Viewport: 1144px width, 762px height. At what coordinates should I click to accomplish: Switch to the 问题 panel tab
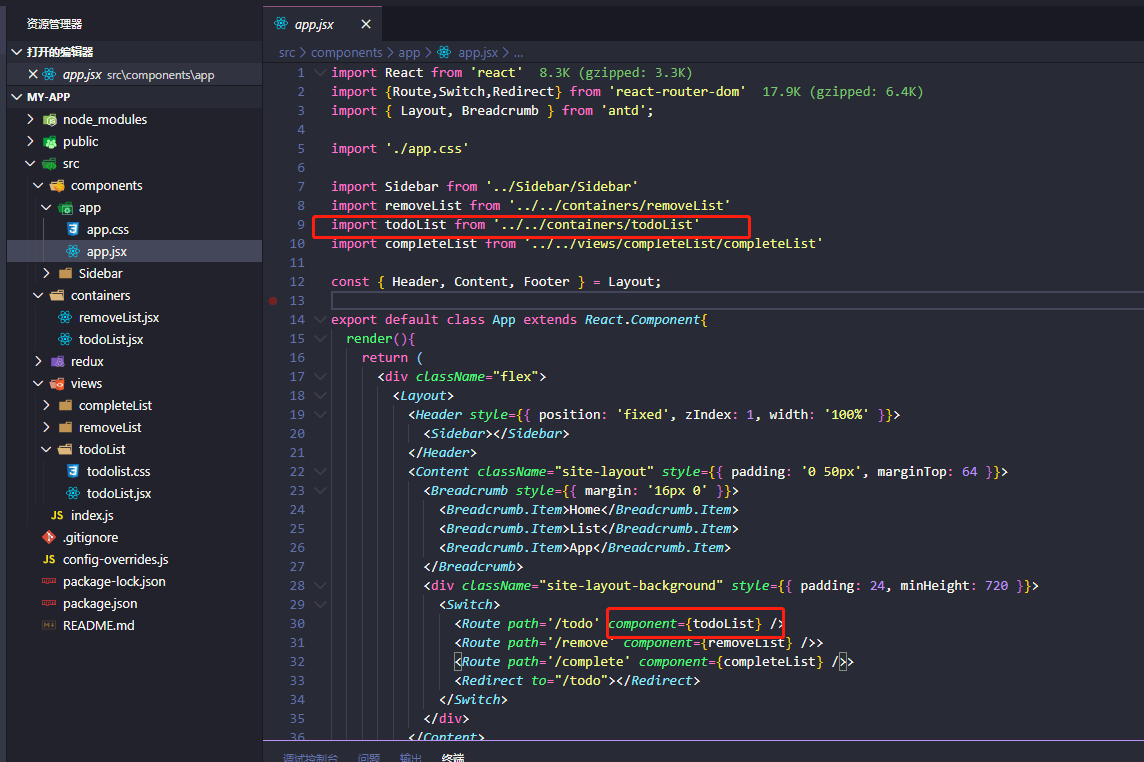(369, 758)
